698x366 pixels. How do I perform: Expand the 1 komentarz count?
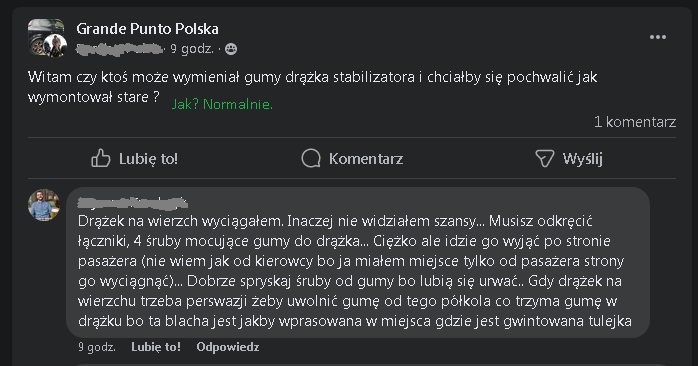(x=635, y=122)
